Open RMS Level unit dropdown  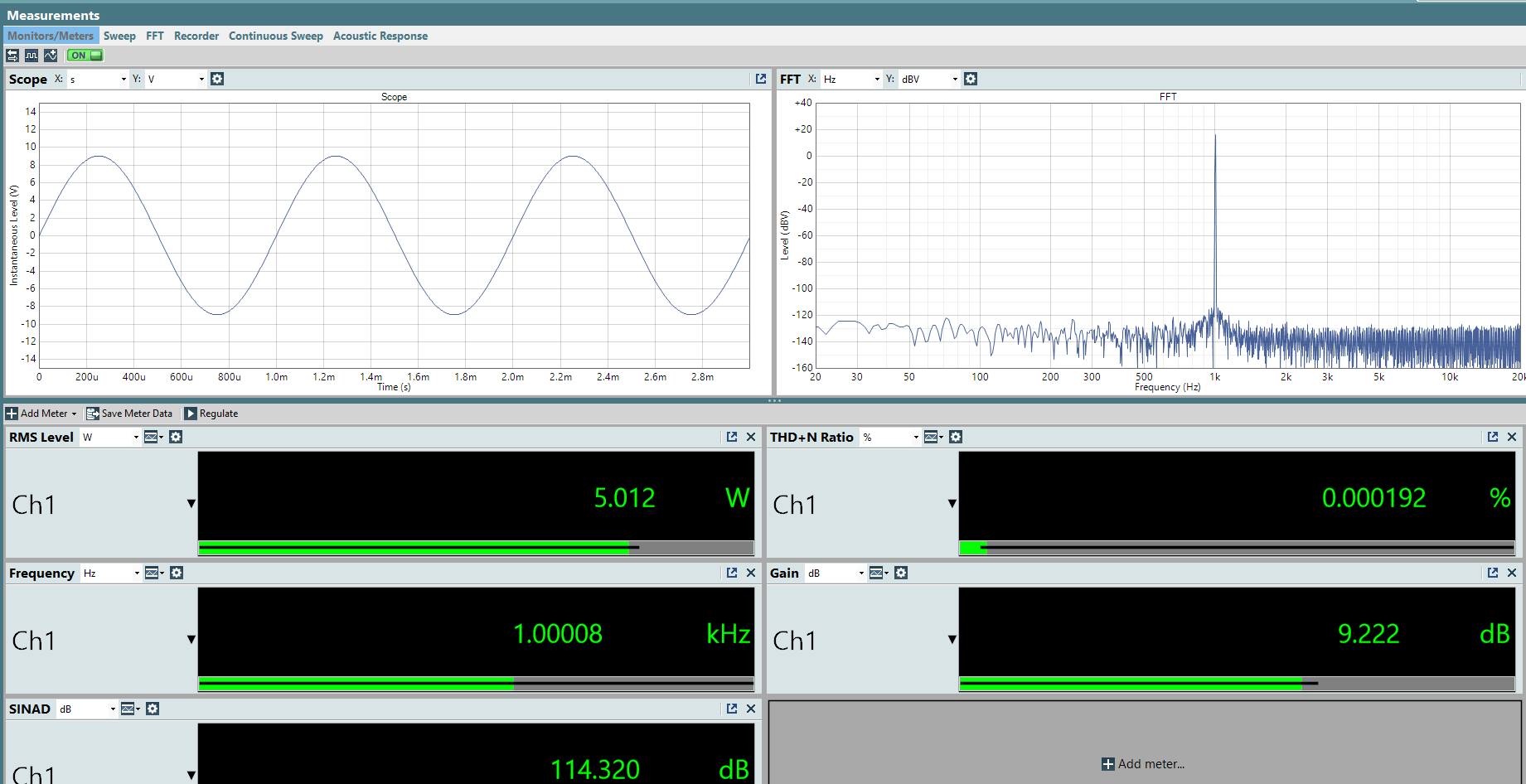[110, 437]
